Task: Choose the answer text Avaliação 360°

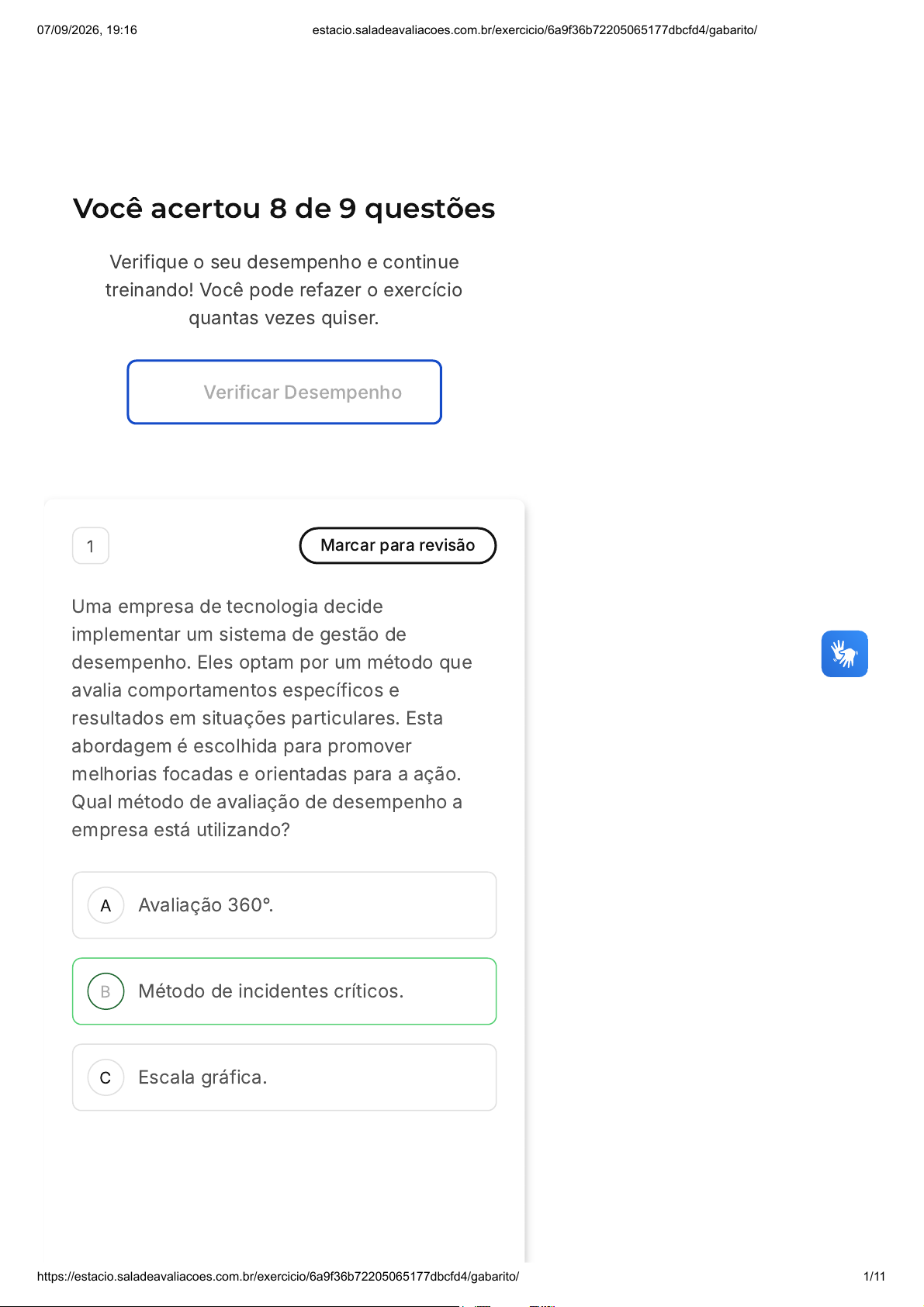Action: click(x=206, y=905)
